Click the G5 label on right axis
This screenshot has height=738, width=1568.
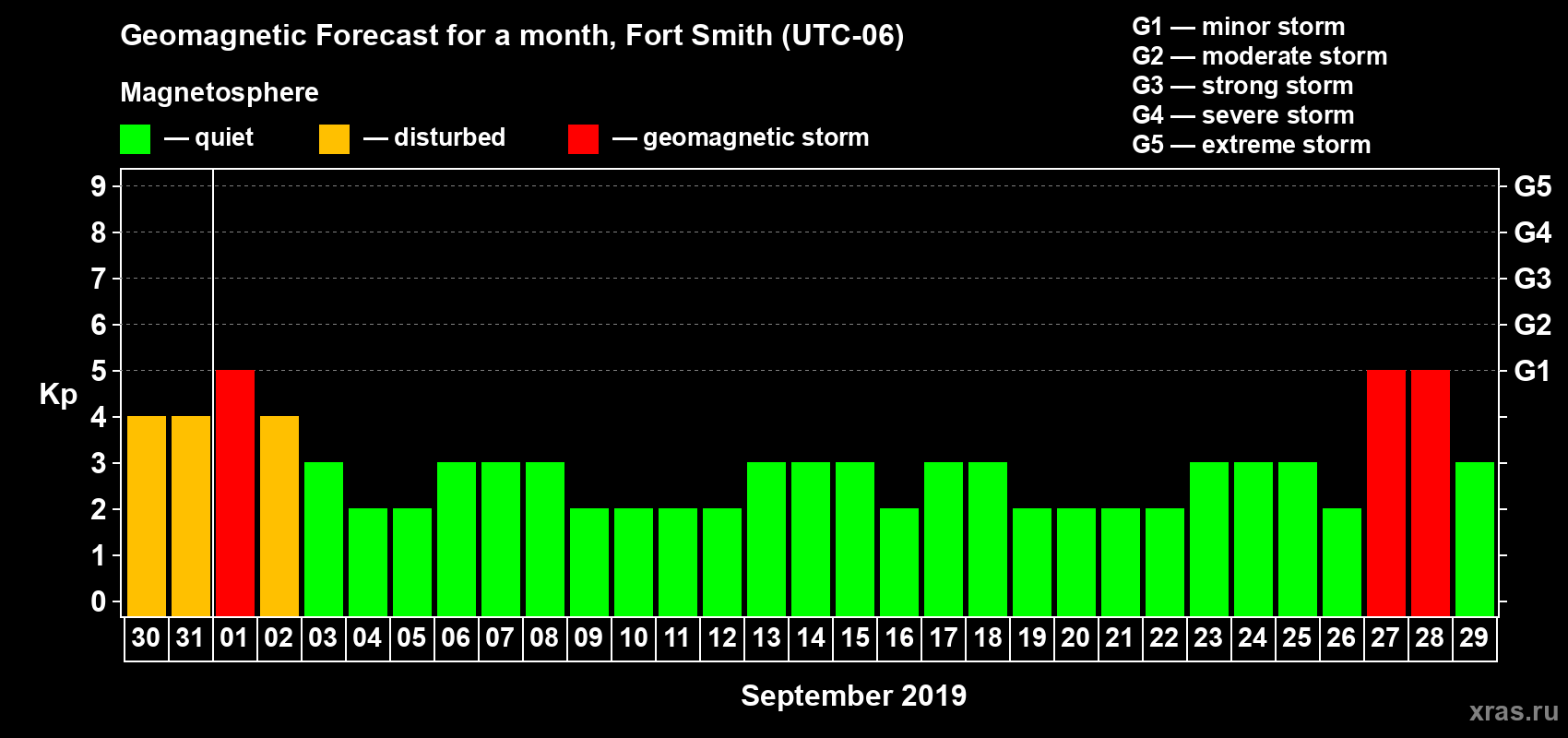coord(1532,186)
